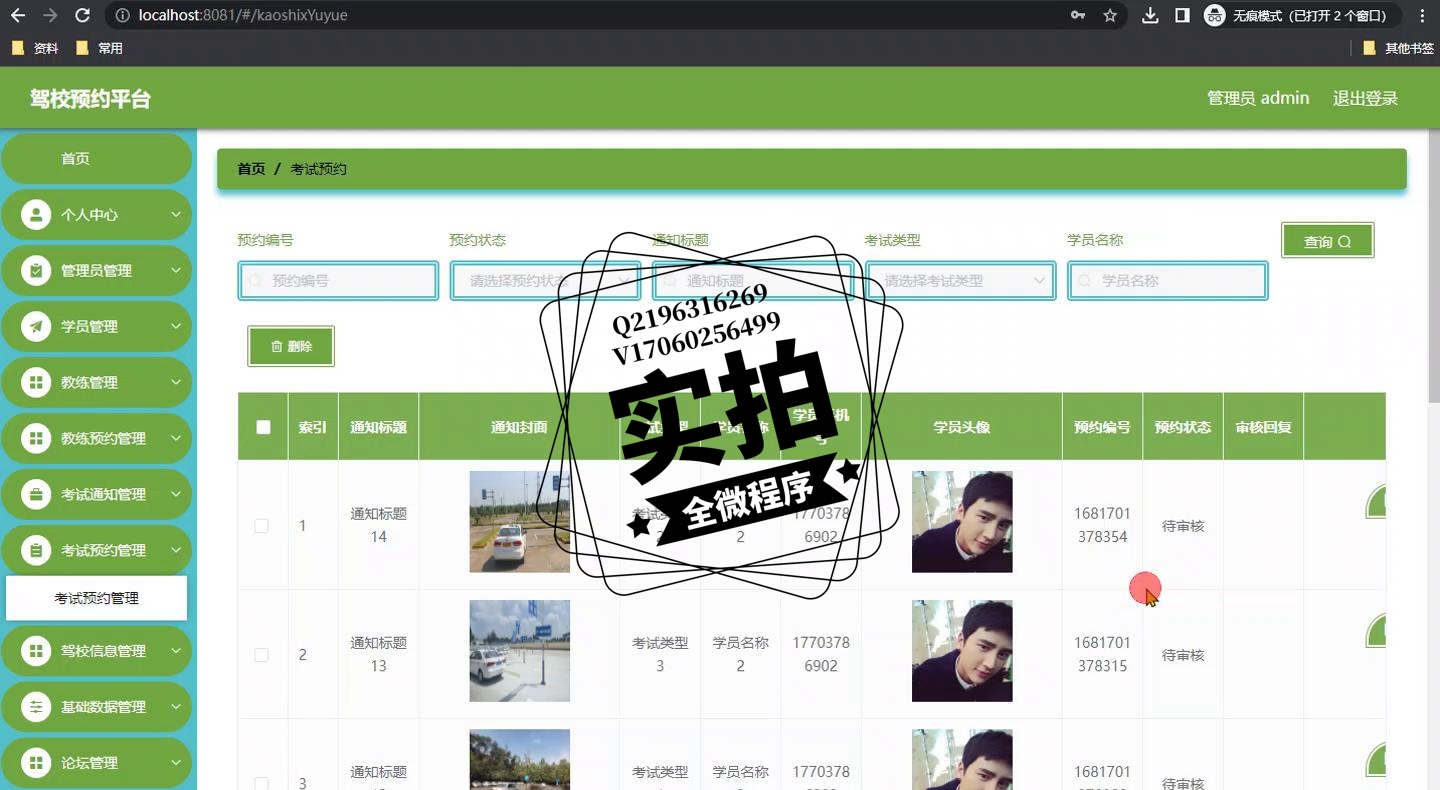This screenshot has width=1440, height=790.
Task: Click the browser address bar URL
Action: pyautogui.click(x=243, y=15)
